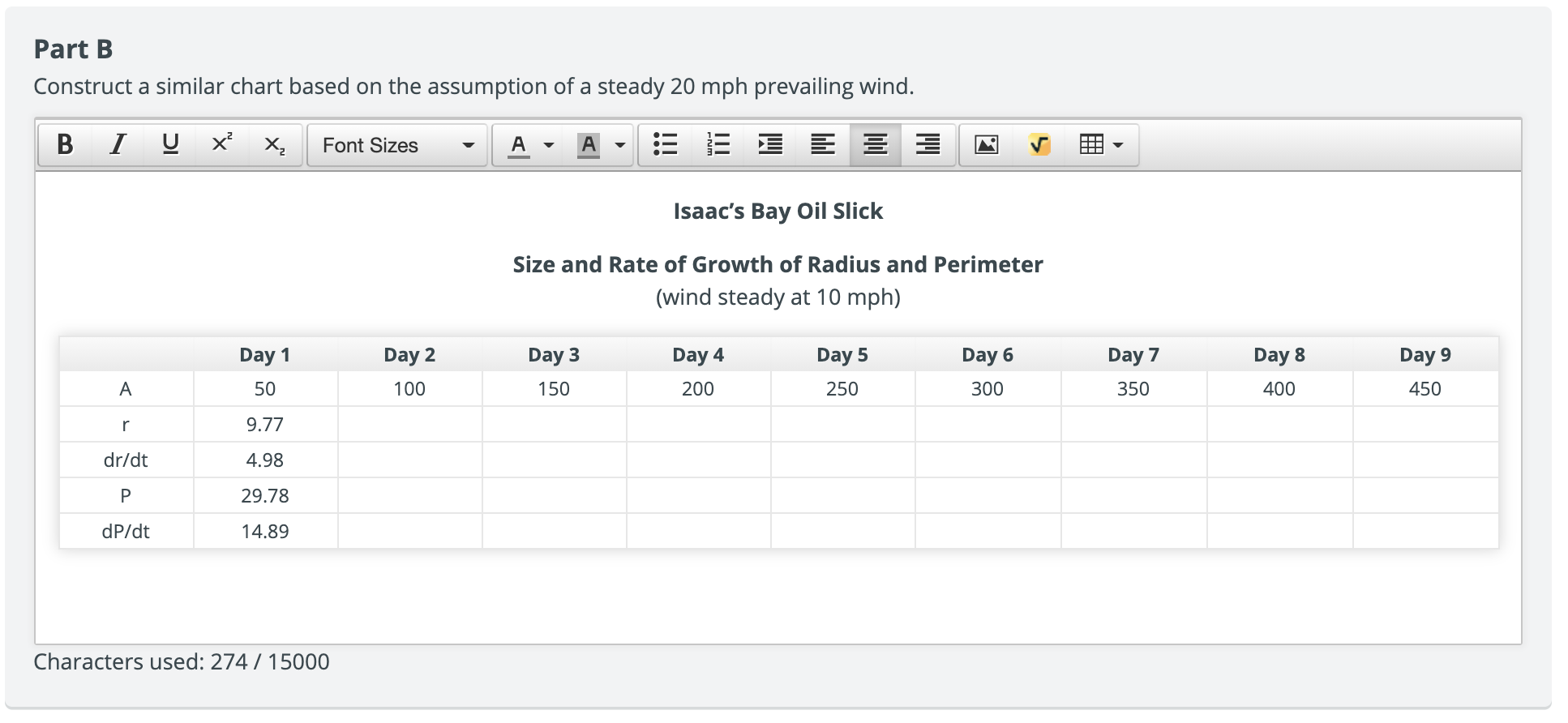The image size is (1568, 723).
Task: Click the cell containing 400
Action: click(x=1279, y=389)
